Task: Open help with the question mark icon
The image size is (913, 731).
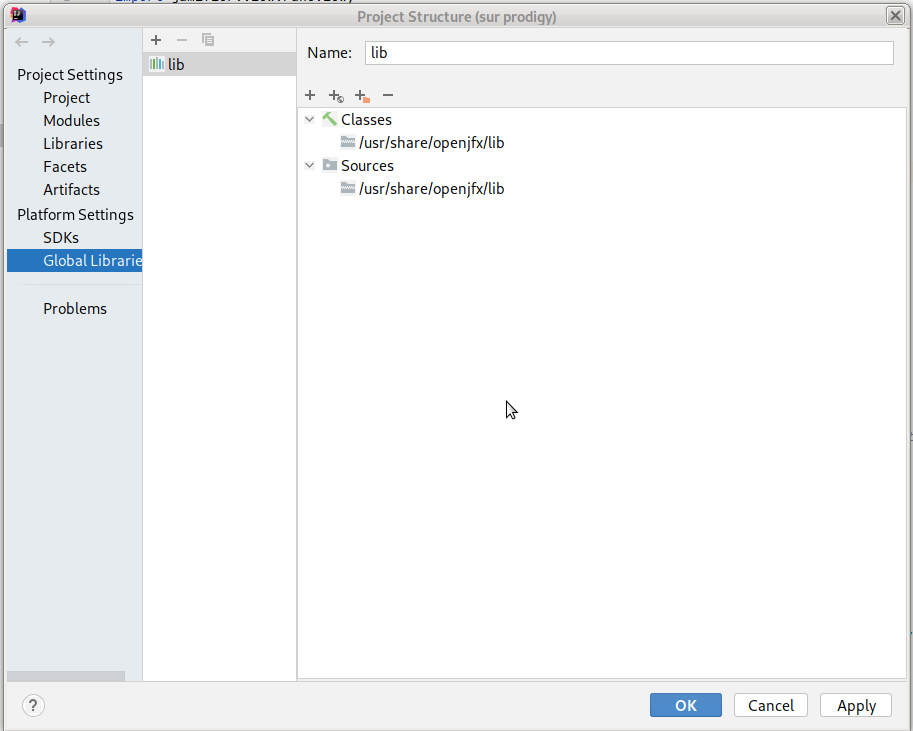Action: tap(33, 706)
